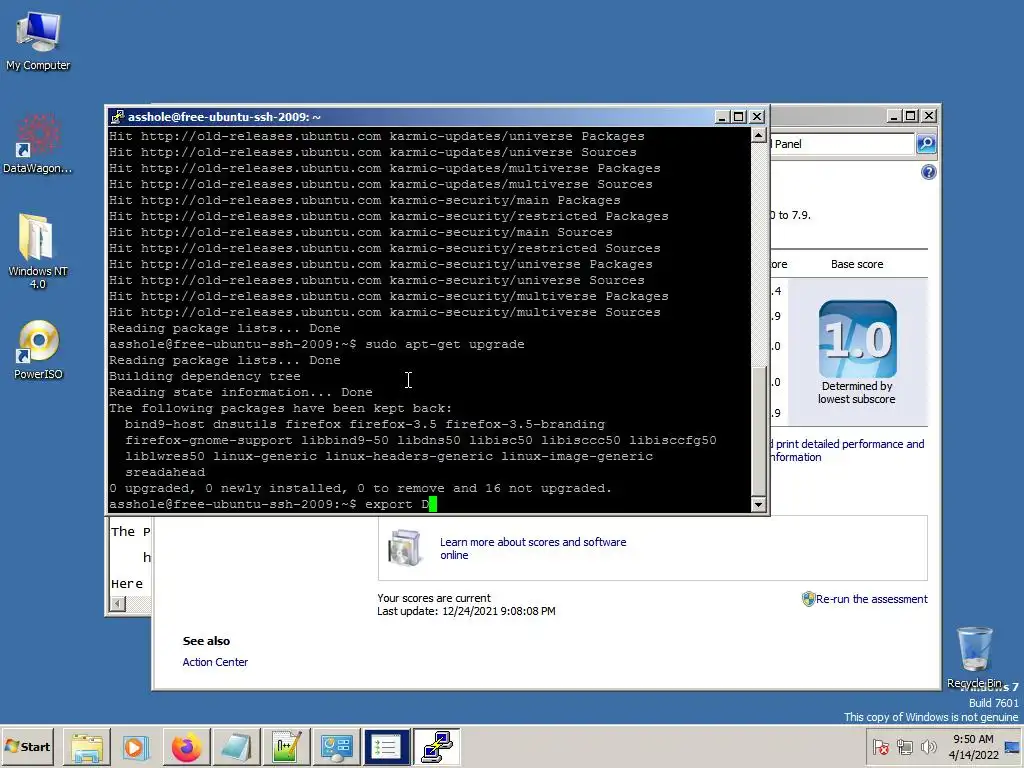
Task: Maximize the Control Panel window
Action: pyautogui.click(x=911, y=116)
